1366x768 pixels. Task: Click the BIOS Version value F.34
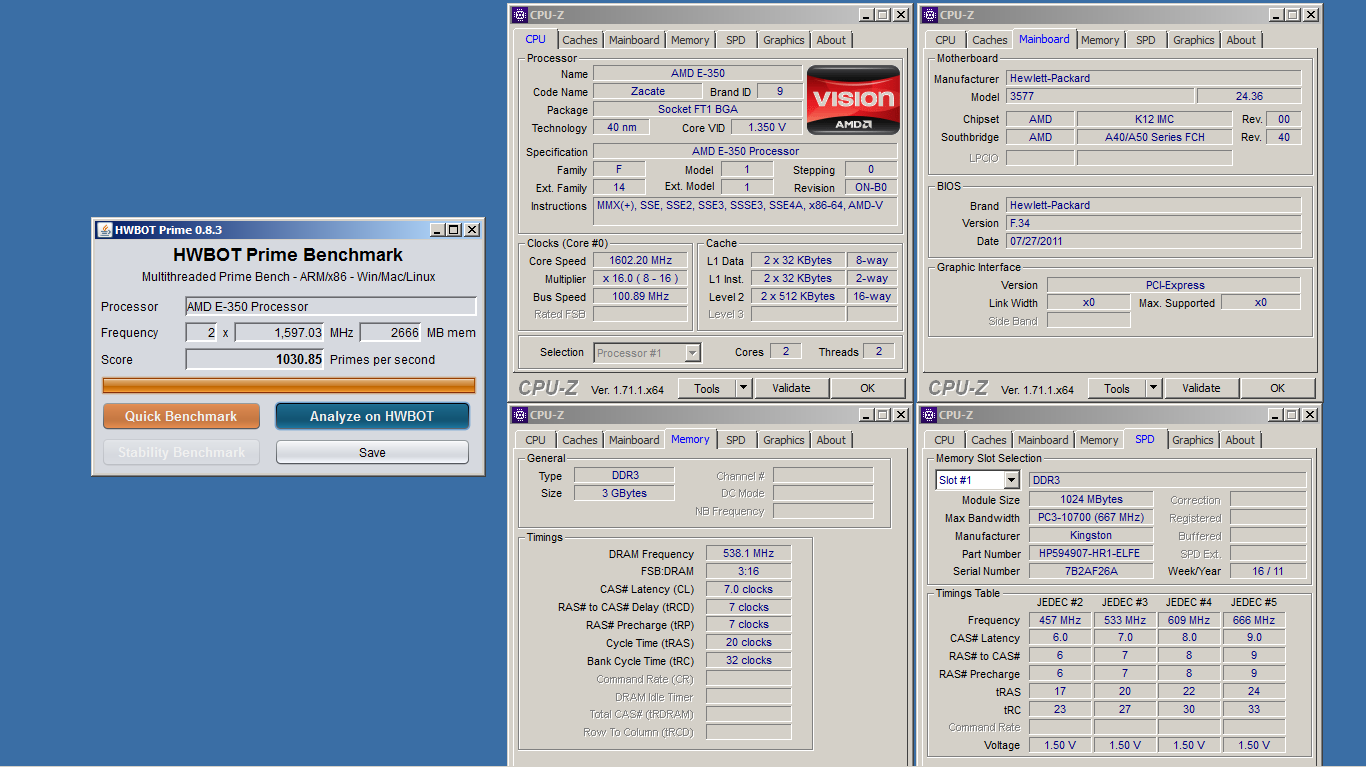point(1154,223)
